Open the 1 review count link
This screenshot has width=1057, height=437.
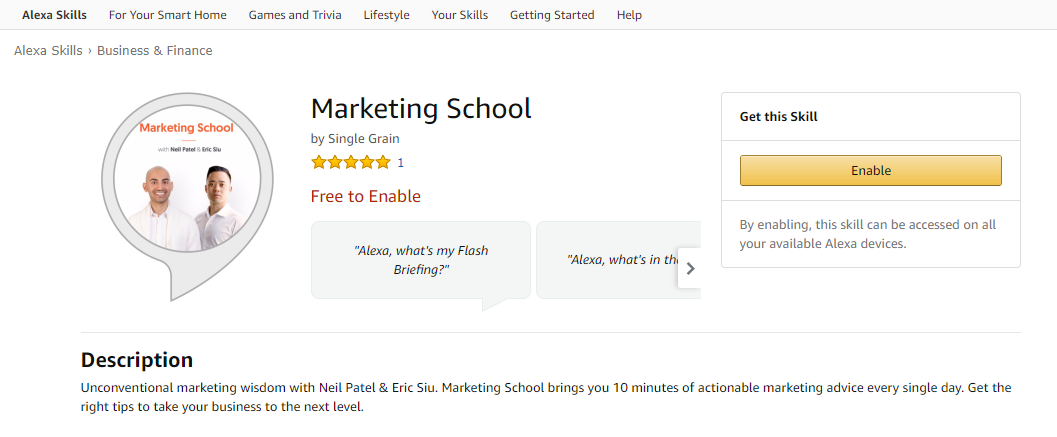pyautogui.click(x=400, y=163)
